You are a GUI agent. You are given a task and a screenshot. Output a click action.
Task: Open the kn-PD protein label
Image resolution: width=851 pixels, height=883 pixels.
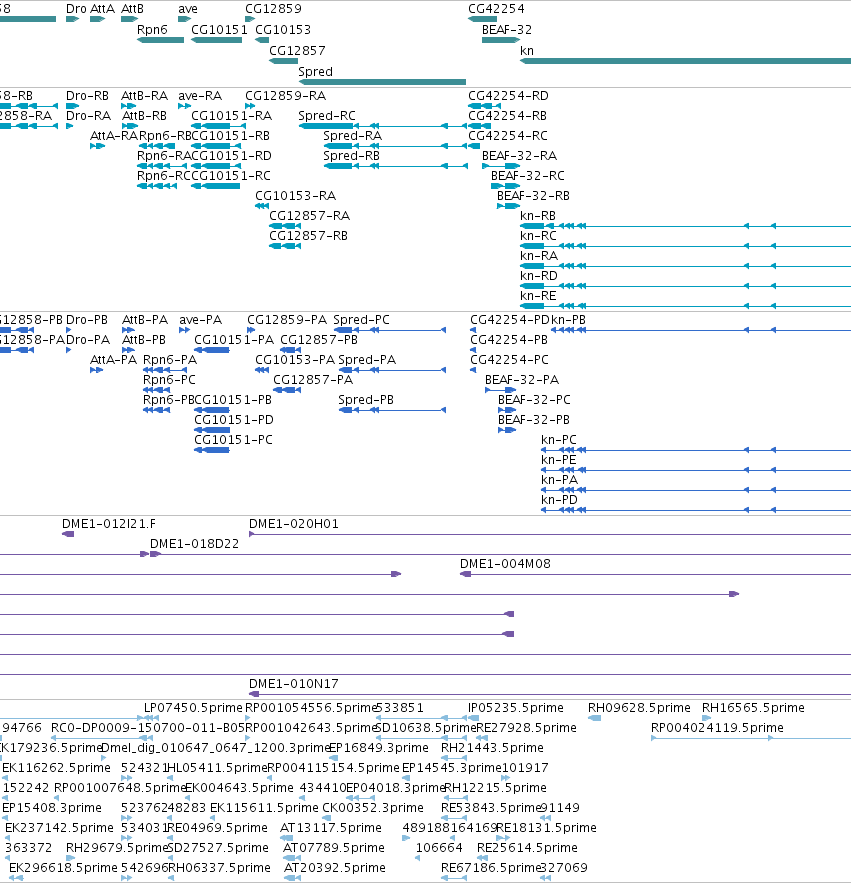coord(559,500)
